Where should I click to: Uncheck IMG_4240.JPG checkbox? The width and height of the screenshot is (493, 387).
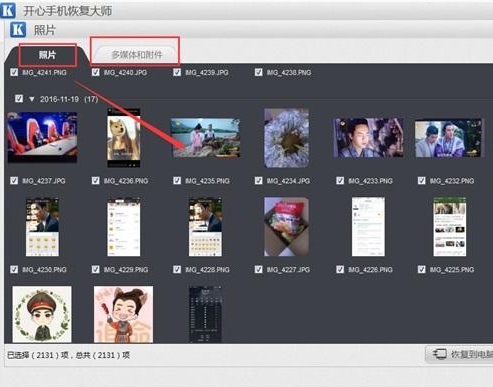96,72
